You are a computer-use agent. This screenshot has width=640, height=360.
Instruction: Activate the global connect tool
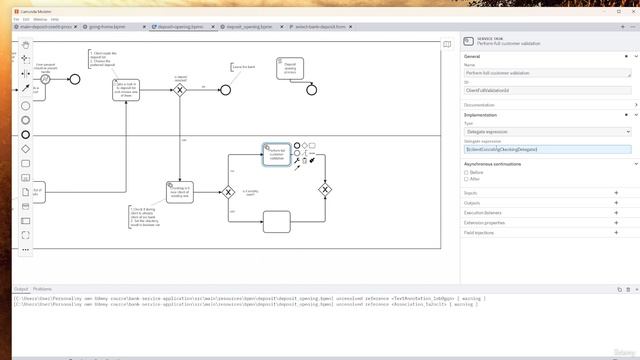(x=25, y=88)
